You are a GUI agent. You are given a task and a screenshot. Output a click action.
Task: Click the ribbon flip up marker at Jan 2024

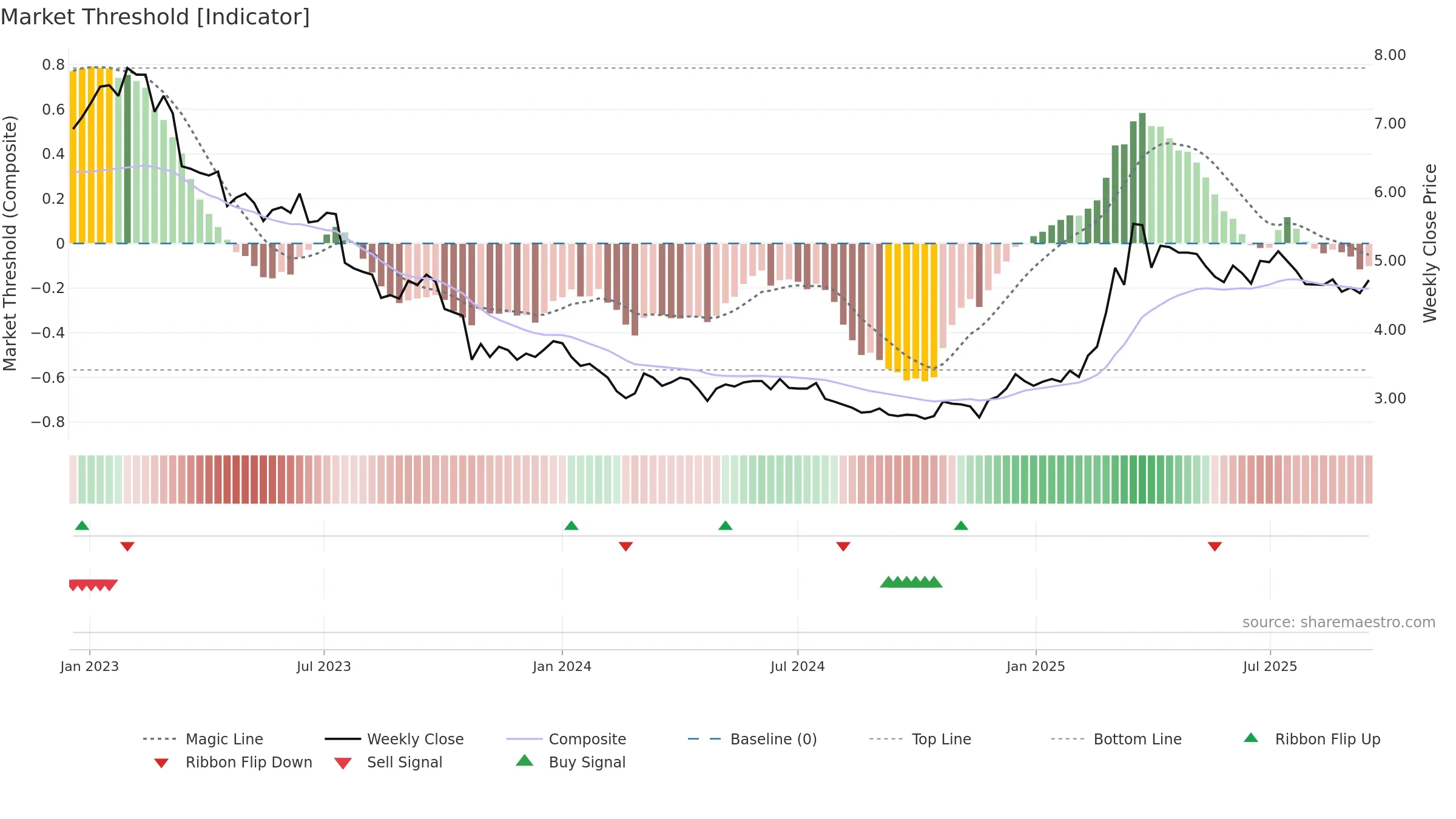tap(571, 525)
